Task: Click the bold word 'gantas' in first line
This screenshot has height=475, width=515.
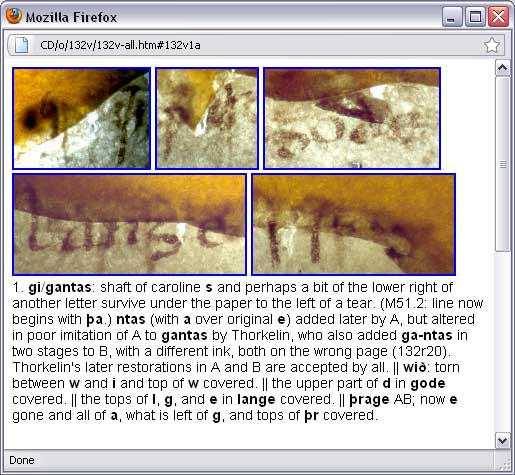Action: [68, 288]
